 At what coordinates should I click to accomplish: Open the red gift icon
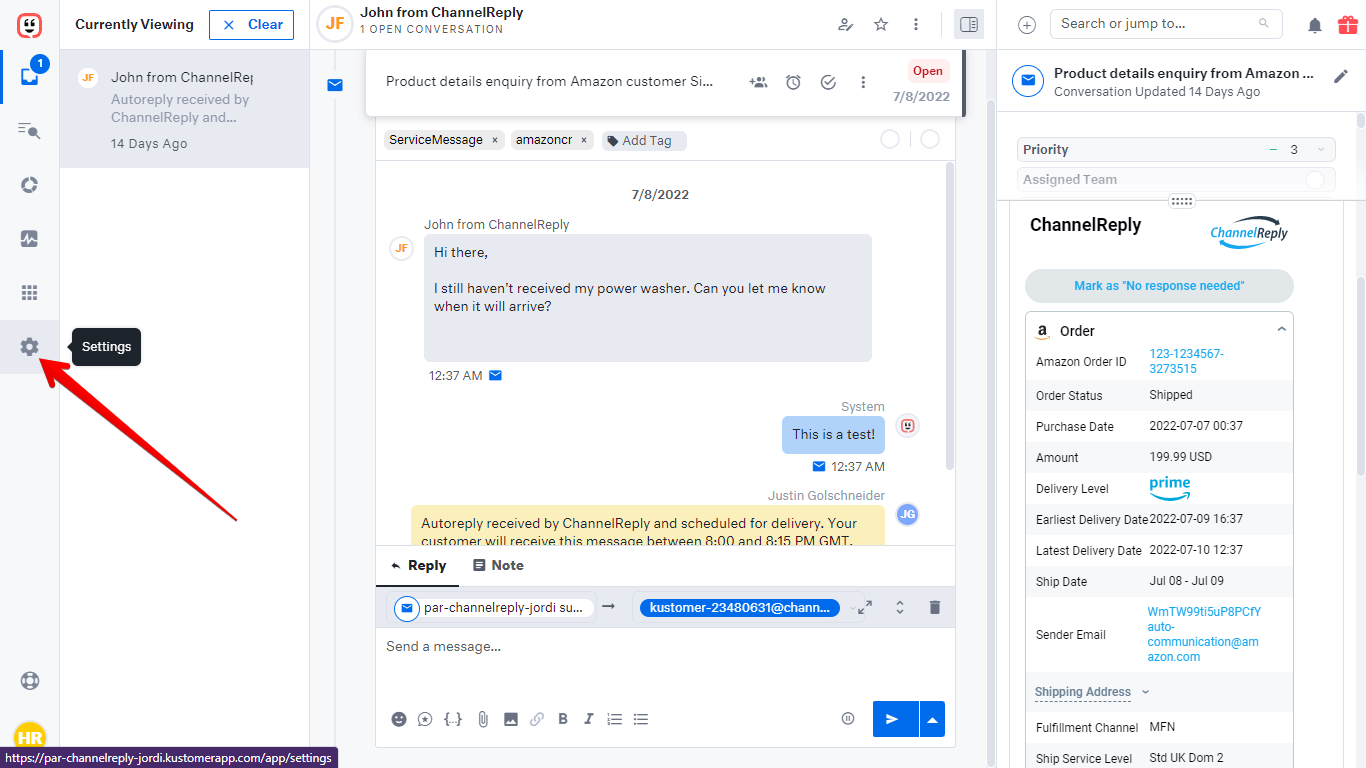1347,25
